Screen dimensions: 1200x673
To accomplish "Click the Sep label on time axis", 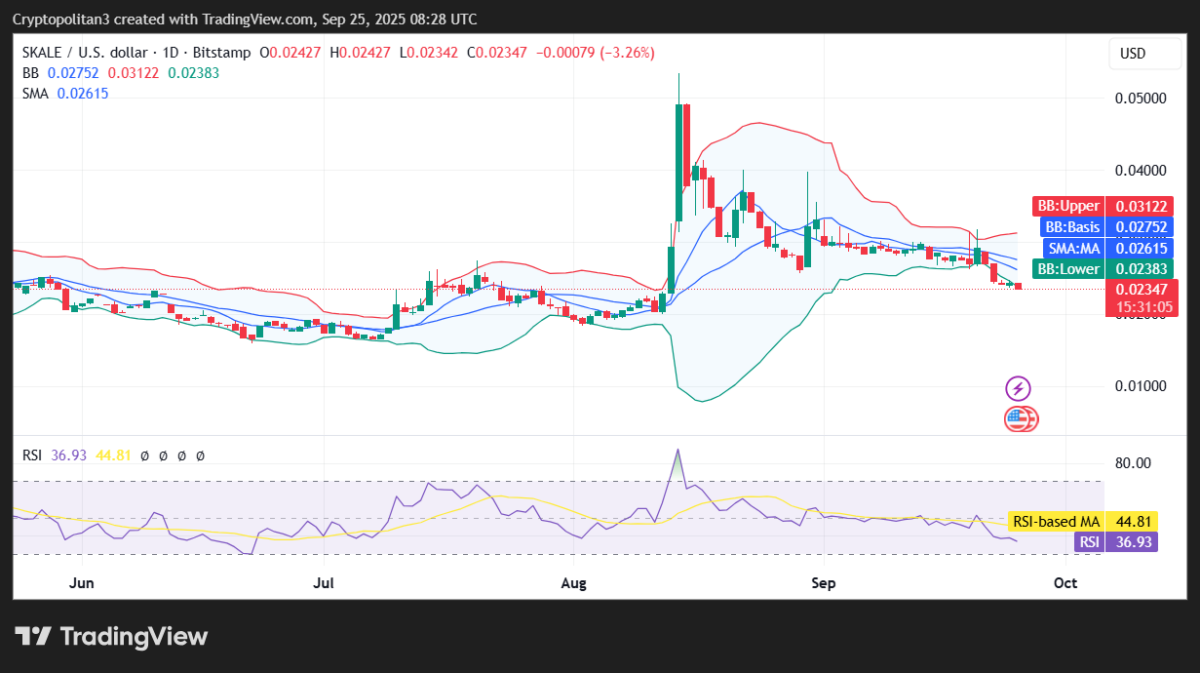I will pyautogui.click(x=822, y=582).
